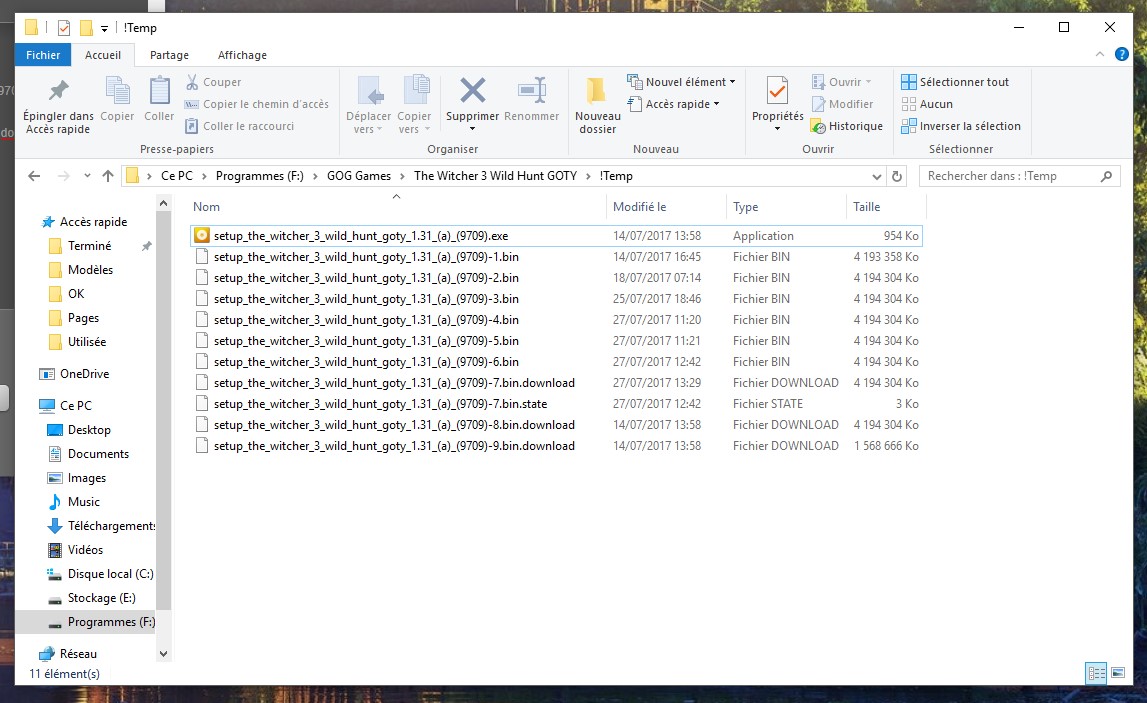Open the Fichier menu tab
The height and width of the screenshot is (703, 1147).
(x=43, y=55)
